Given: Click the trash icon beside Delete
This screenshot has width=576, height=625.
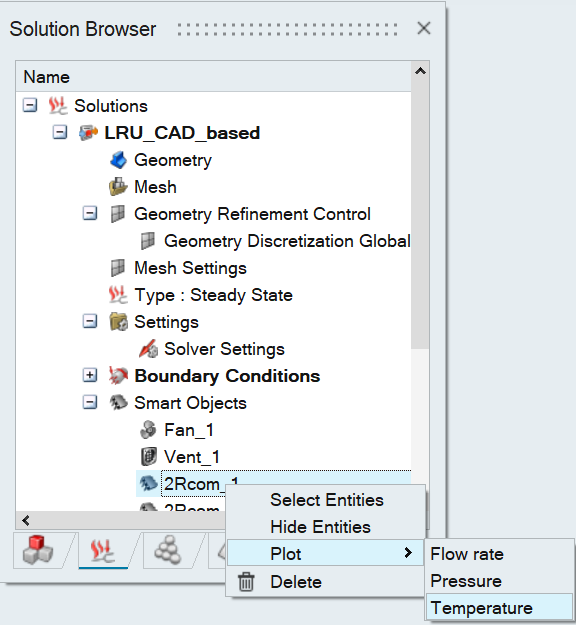Looking at the screenshot, I should [246, 582].
